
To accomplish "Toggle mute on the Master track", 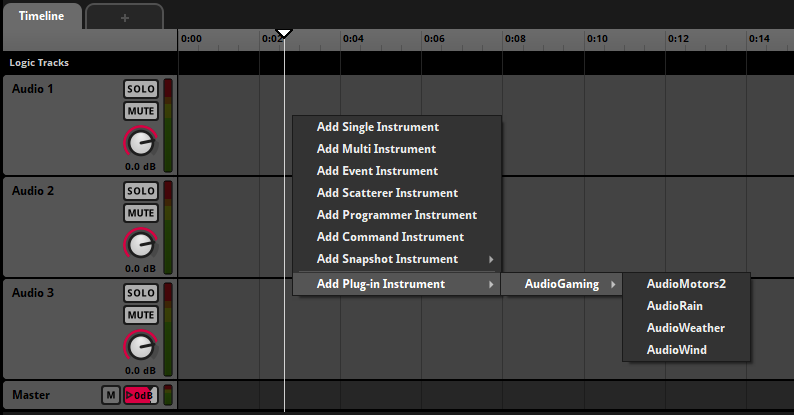I will (x=111, y=395).
